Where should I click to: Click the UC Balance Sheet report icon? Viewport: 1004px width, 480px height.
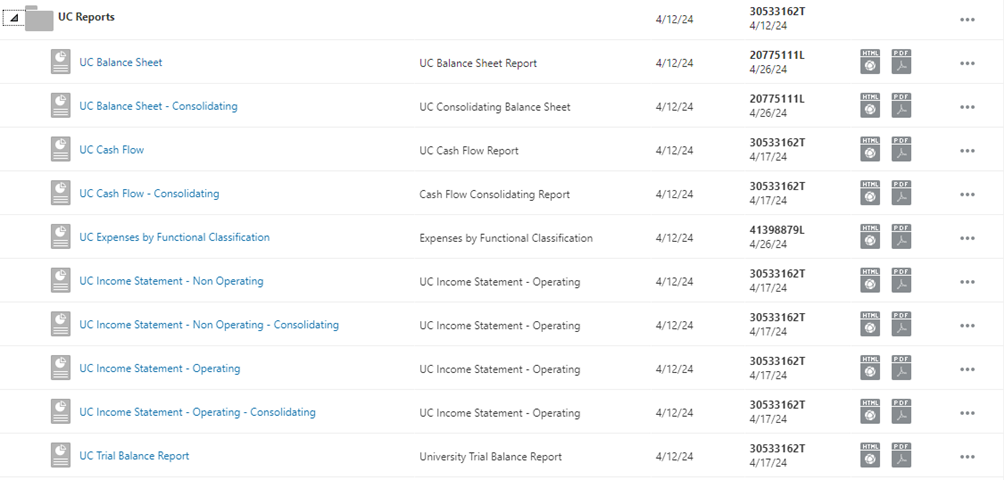point(61,62)
